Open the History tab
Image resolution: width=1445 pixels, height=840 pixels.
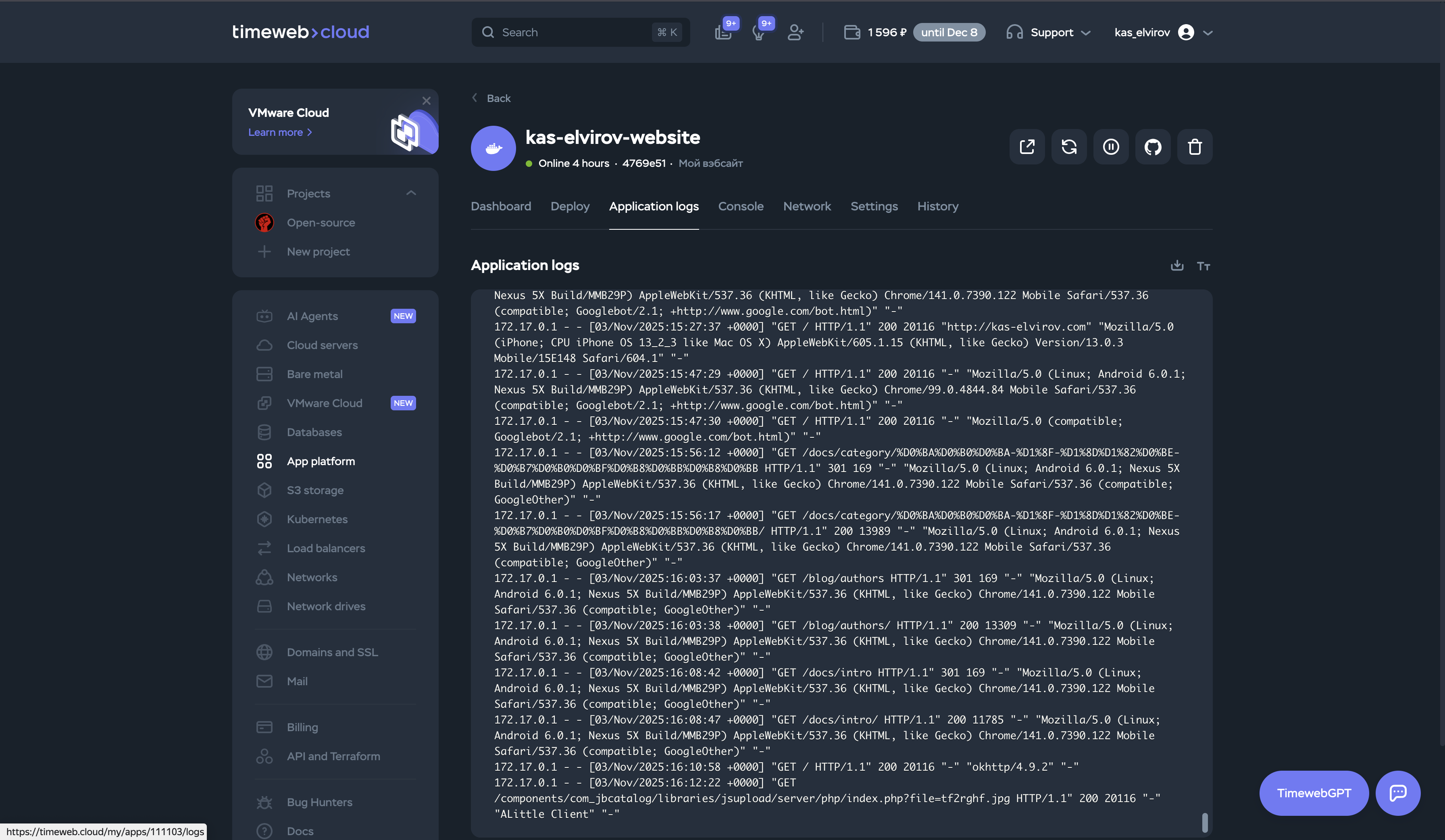coord(937,206)
